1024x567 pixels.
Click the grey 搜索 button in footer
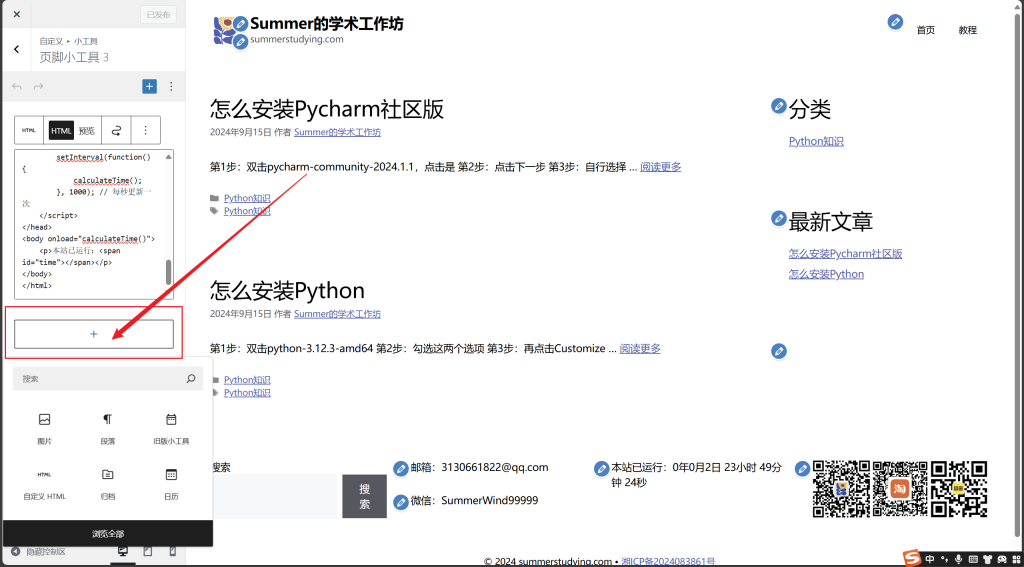(x=364, y=496)
